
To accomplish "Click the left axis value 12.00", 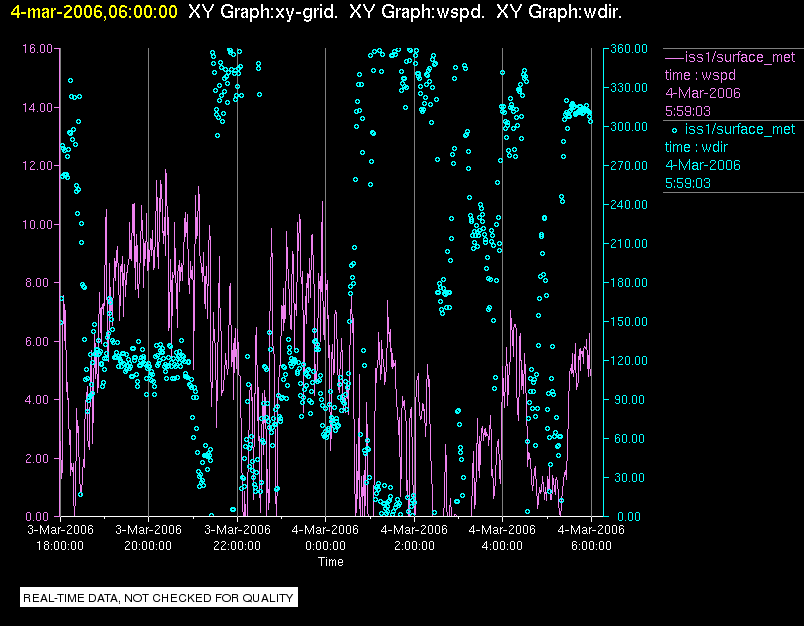I will pos(37,166).
